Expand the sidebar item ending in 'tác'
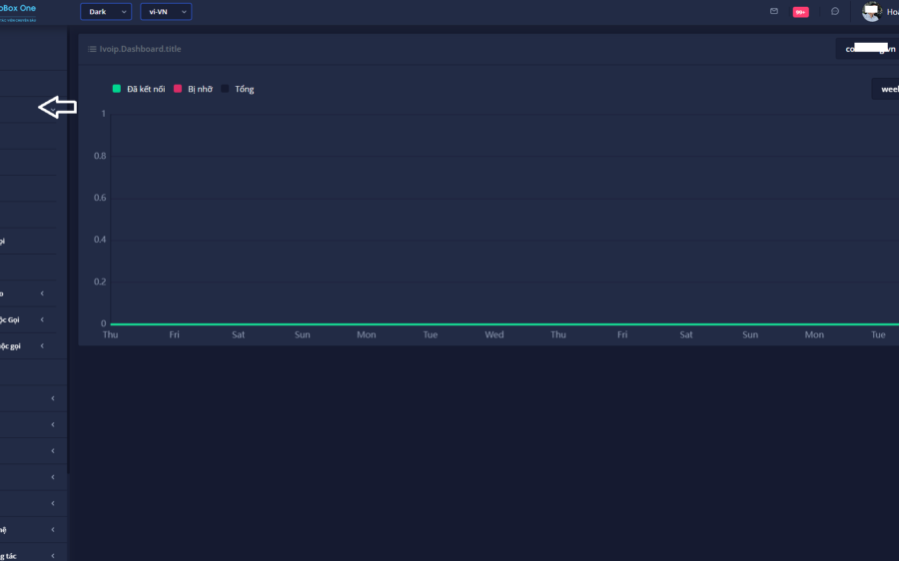 click(x=52, y=555)
